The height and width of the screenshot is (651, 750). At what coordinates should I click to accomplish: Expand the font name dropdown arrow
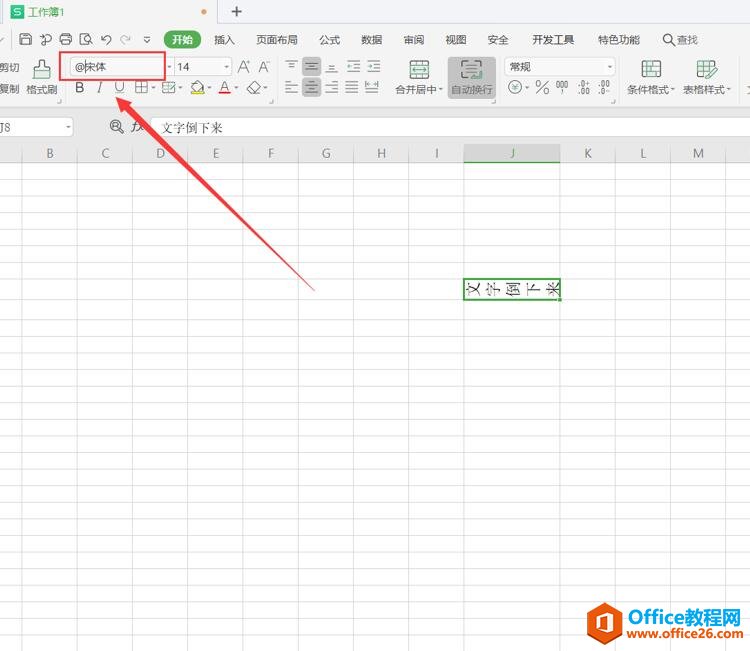tap(169, 66)
